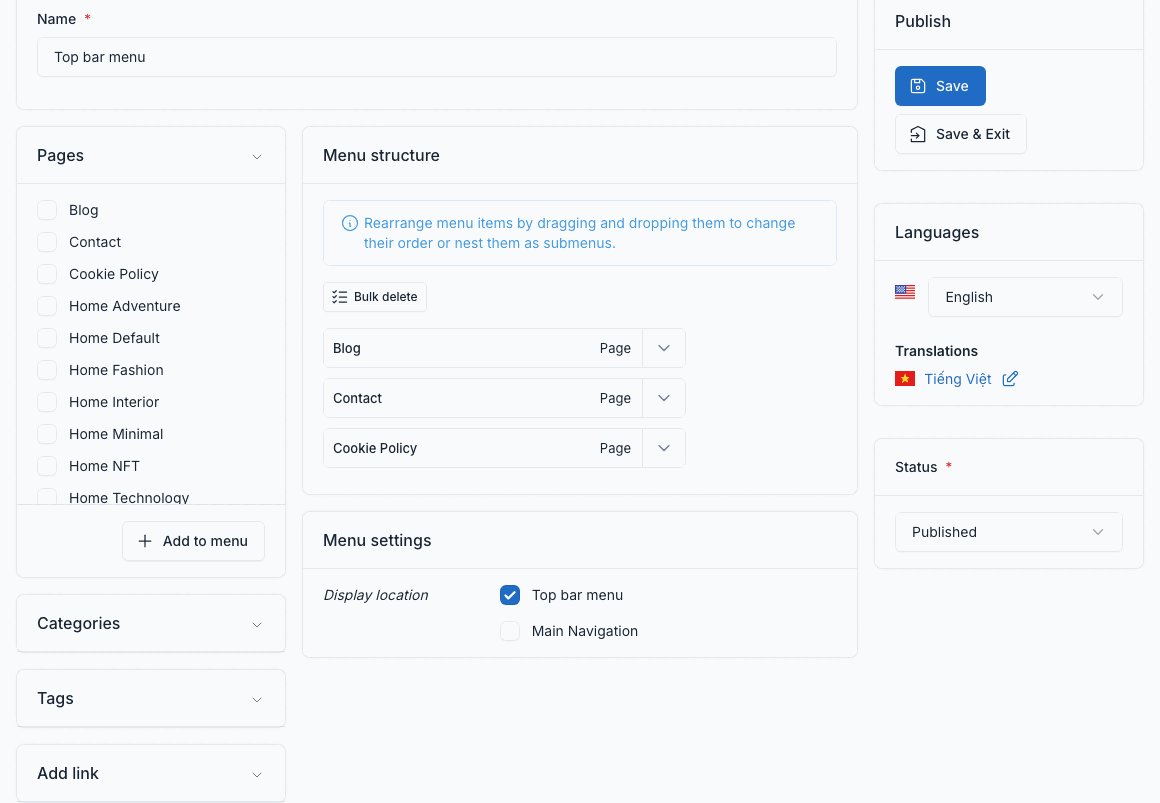Click Add to menu button
This screenshot has width=1160, height=803.
[x=193, y=541]
